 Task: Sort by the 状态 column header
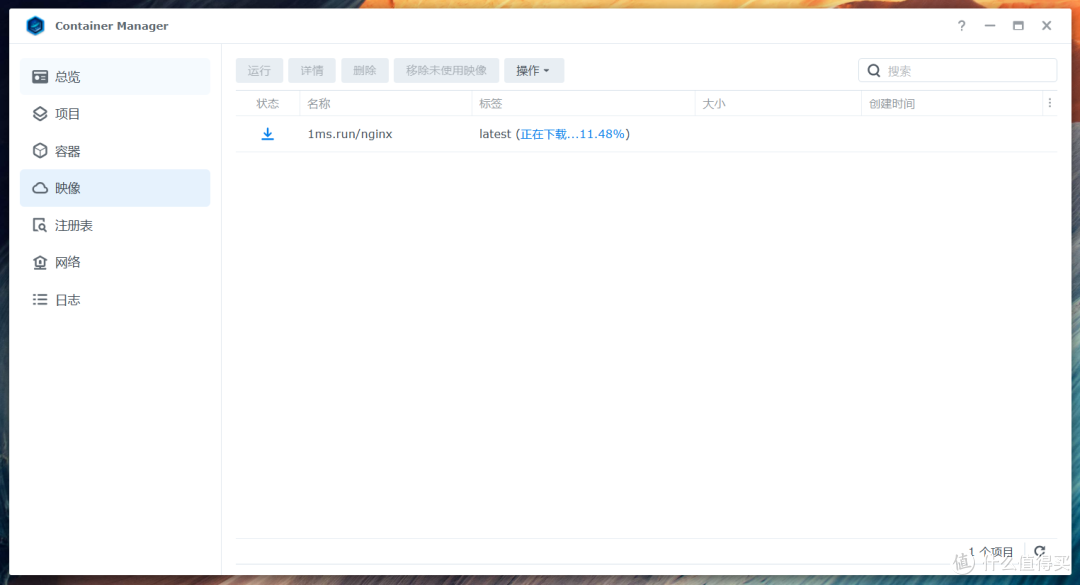point(267,103)
